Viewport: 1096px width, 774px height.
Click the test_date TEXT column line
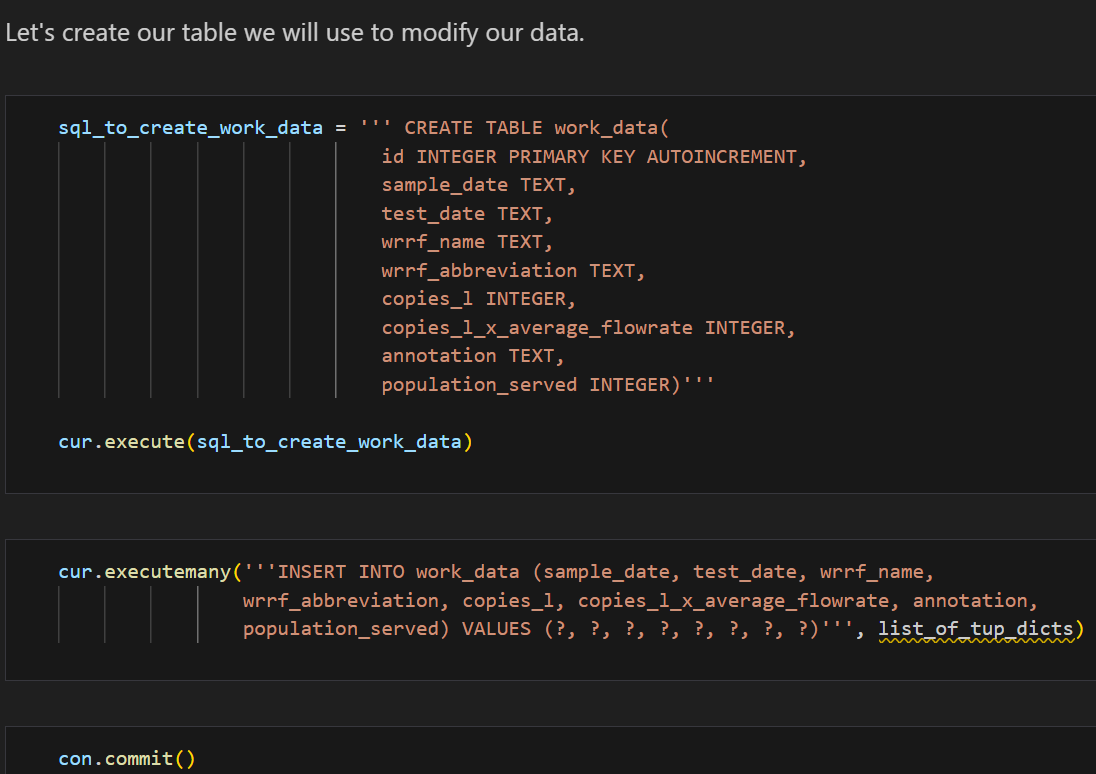pyautogui.click(x=467, y=214)
